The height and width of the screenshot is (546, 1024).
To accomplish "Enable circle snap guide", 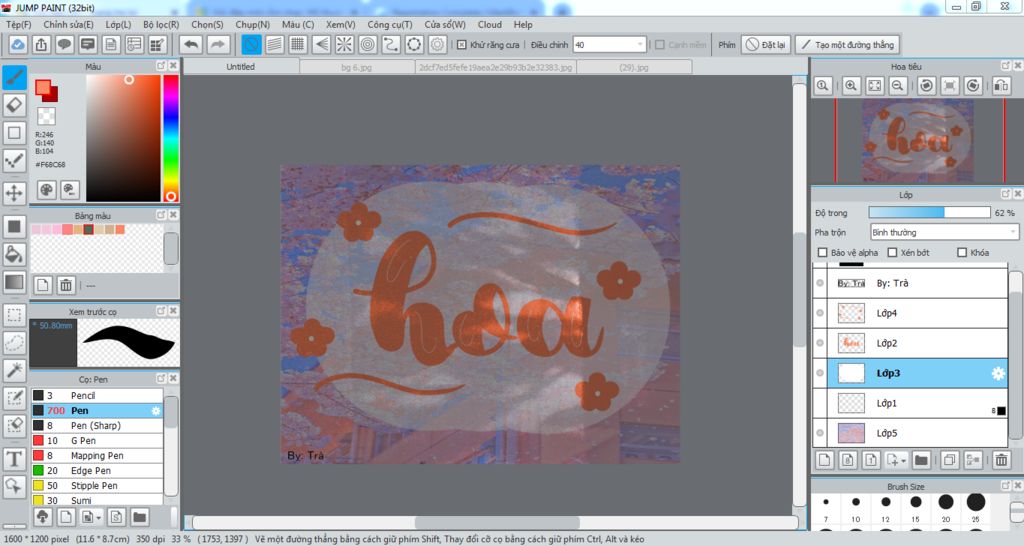I will pos(368,44).
